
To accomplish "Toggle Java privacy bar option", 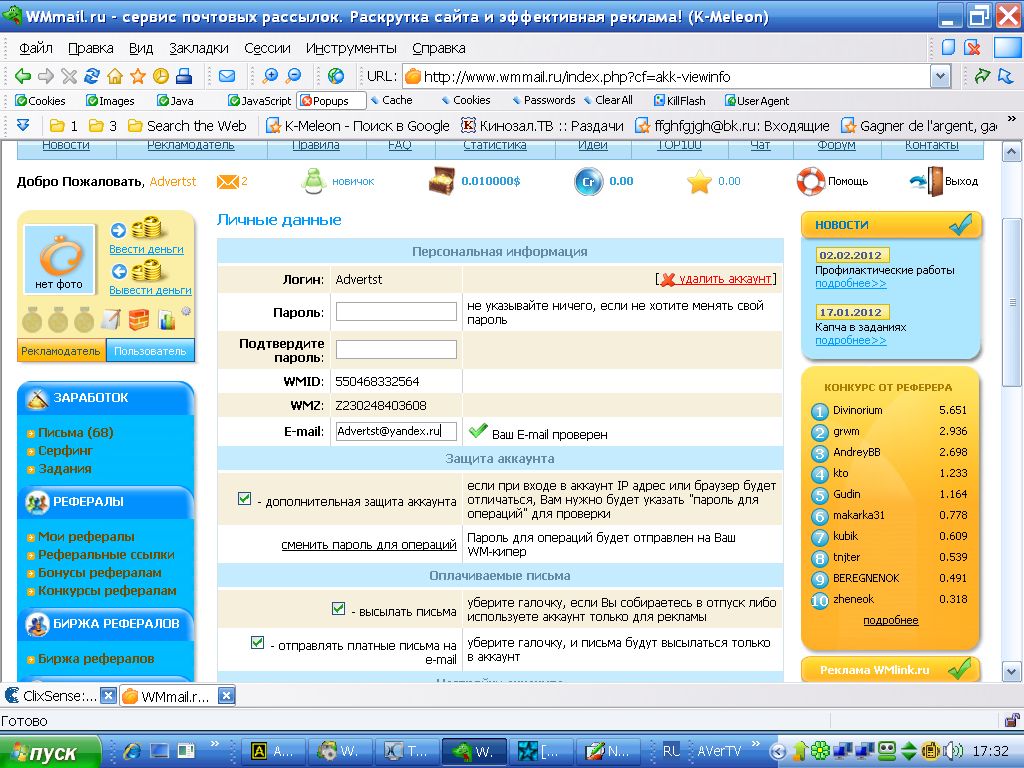I will tap(175, 101).
